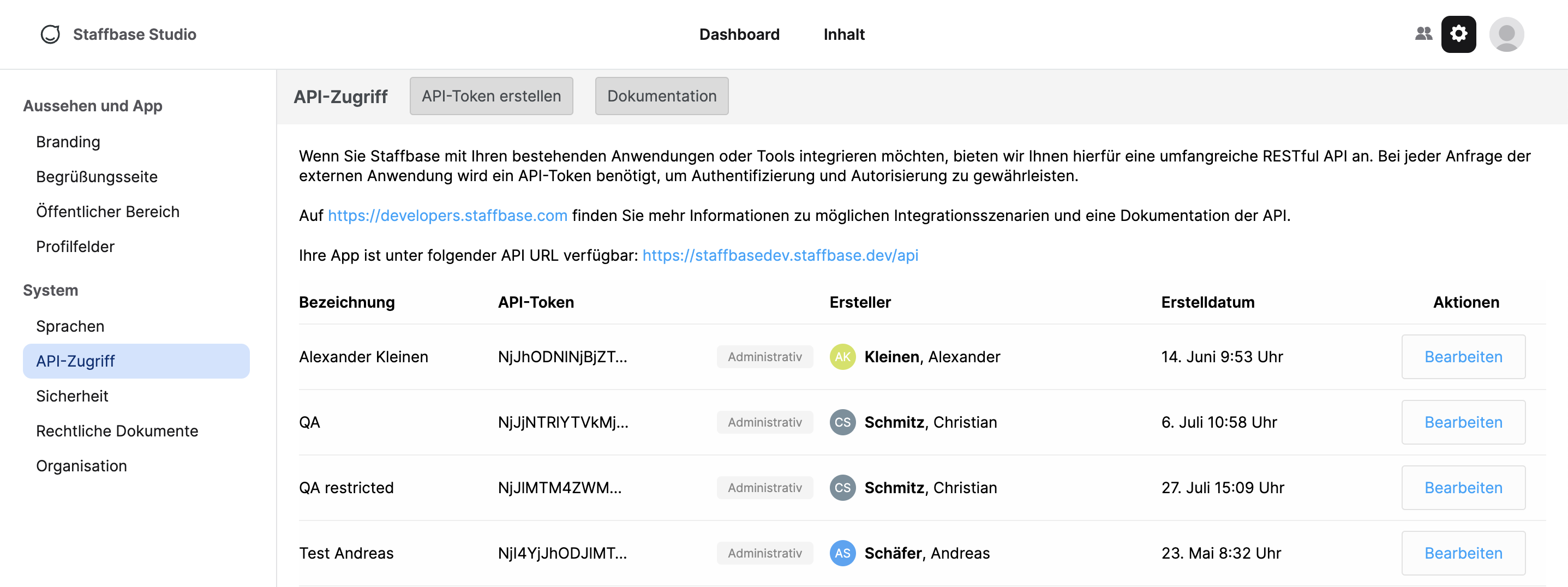
Task: Click the Aktionen column header
Action: pyautogui.click(x=1466, y=303)
